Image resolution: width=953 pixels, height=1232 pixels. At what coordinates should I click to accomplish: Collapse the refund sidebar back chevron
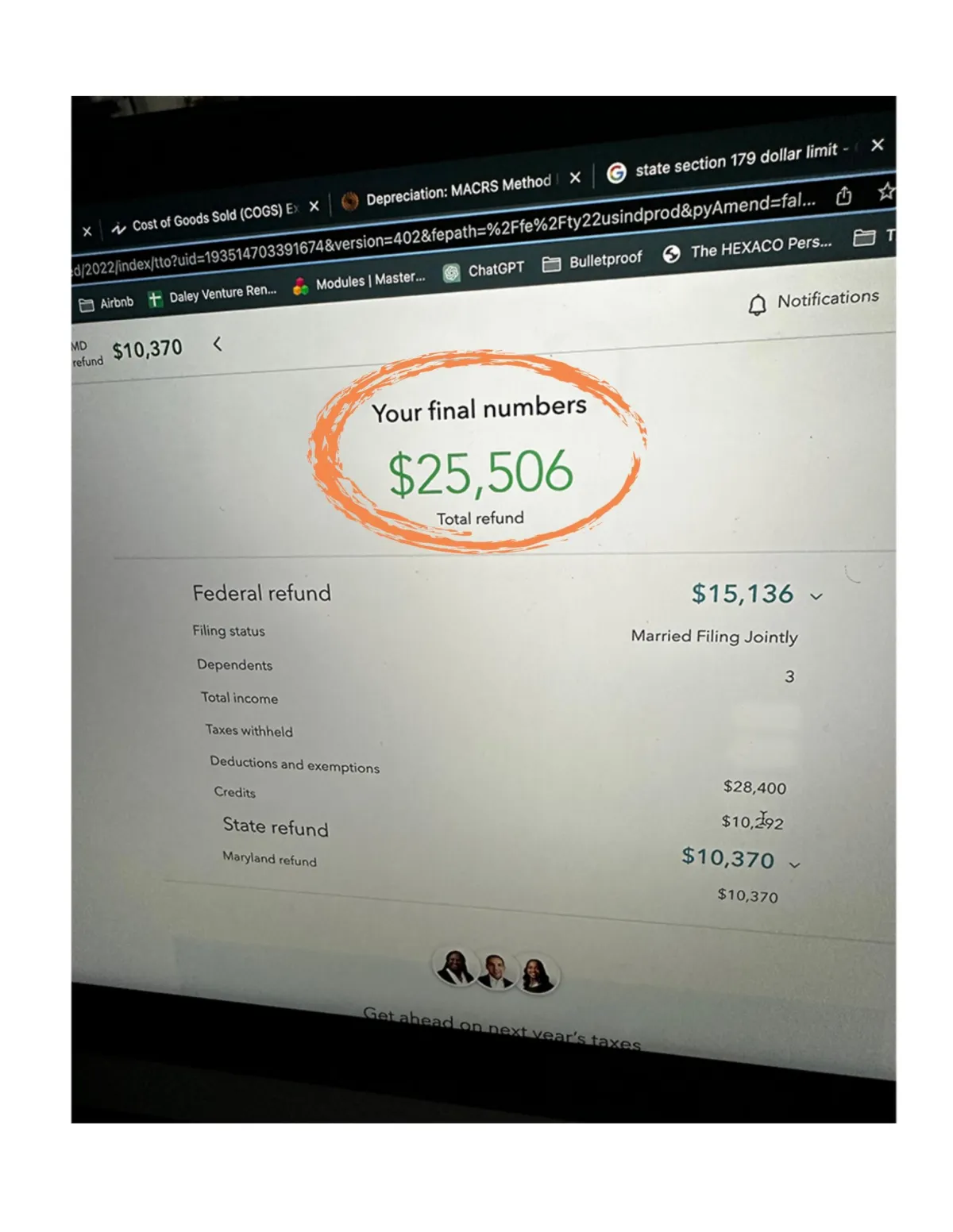(218, 345)
